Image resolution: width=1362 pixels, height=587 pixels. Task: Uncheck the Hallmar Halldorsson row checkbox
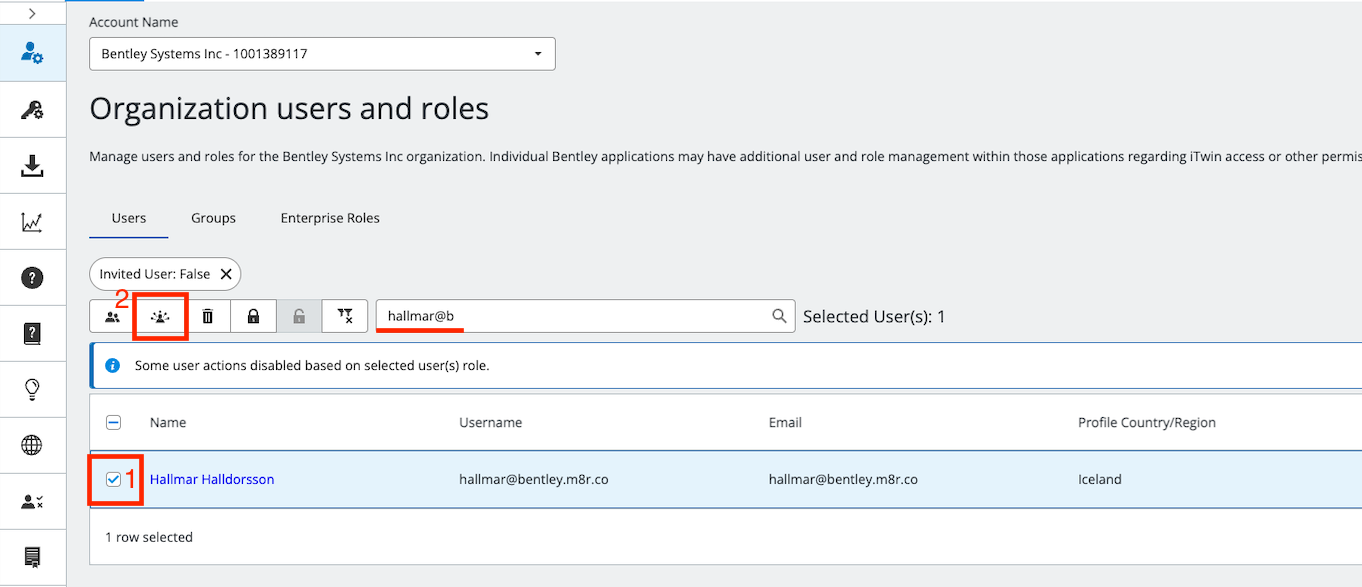coord(114,480)
